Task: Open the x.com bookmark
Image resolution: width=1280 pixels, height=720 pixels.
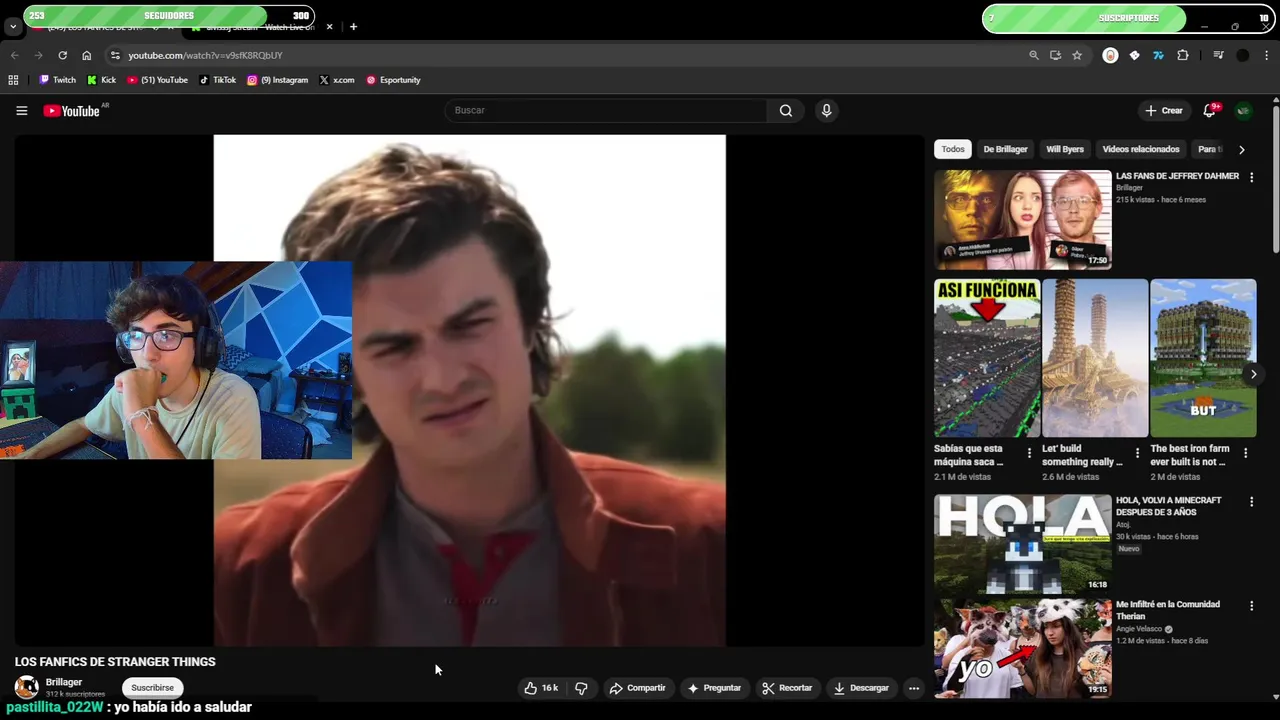Action: [337, 80]
